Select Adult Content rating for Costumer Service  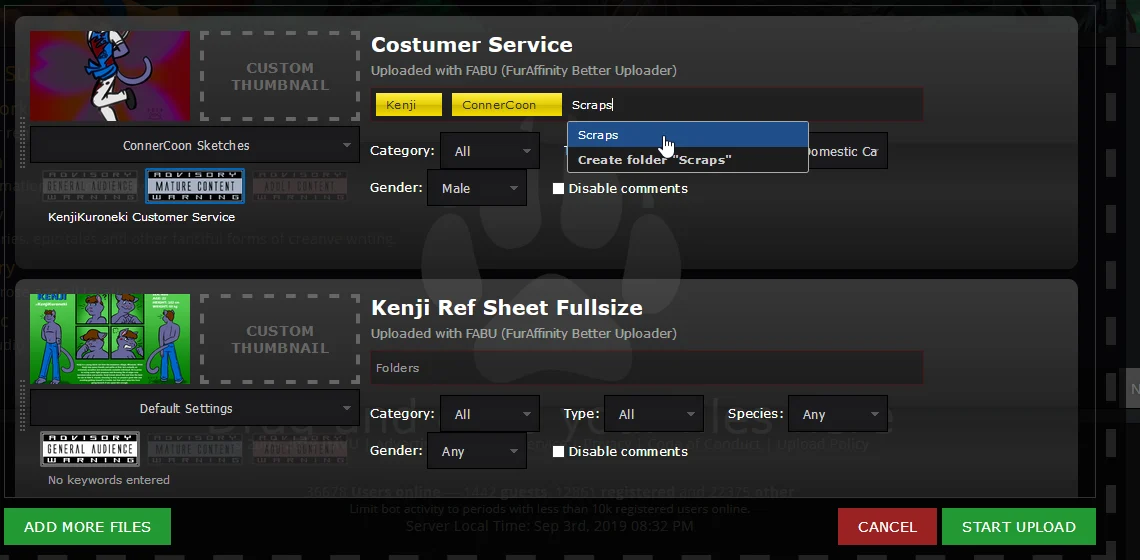pos(300,186)
